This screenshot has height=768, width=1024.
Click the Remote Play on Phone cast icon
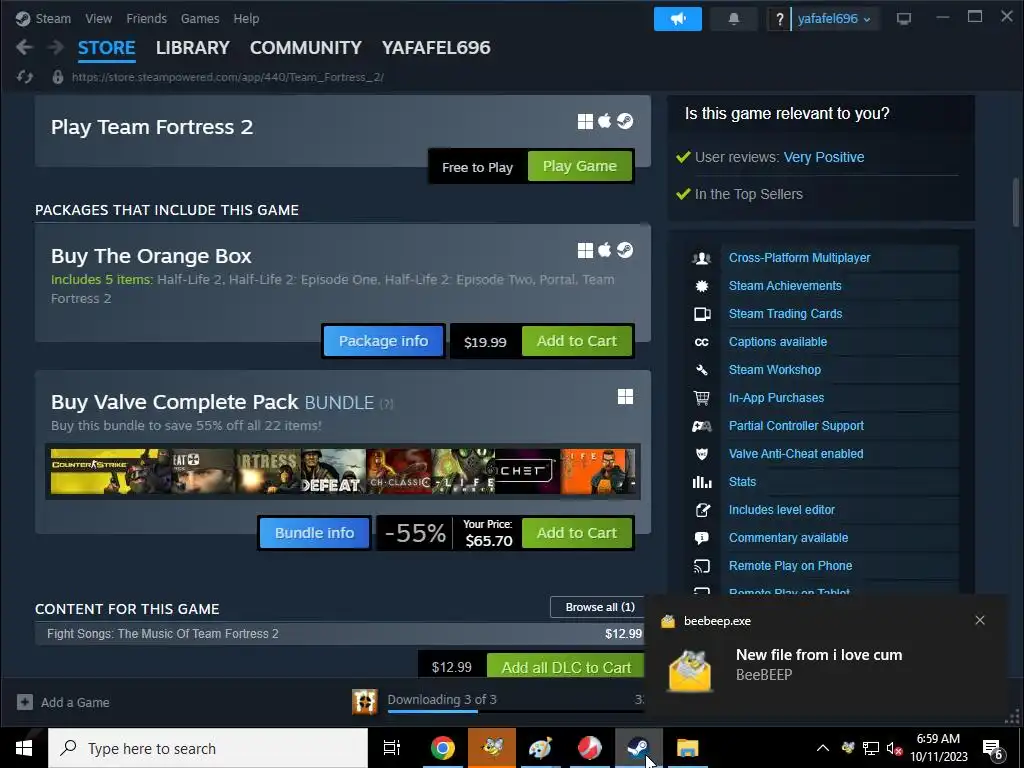pyautogui.click(x=701, y=566)
